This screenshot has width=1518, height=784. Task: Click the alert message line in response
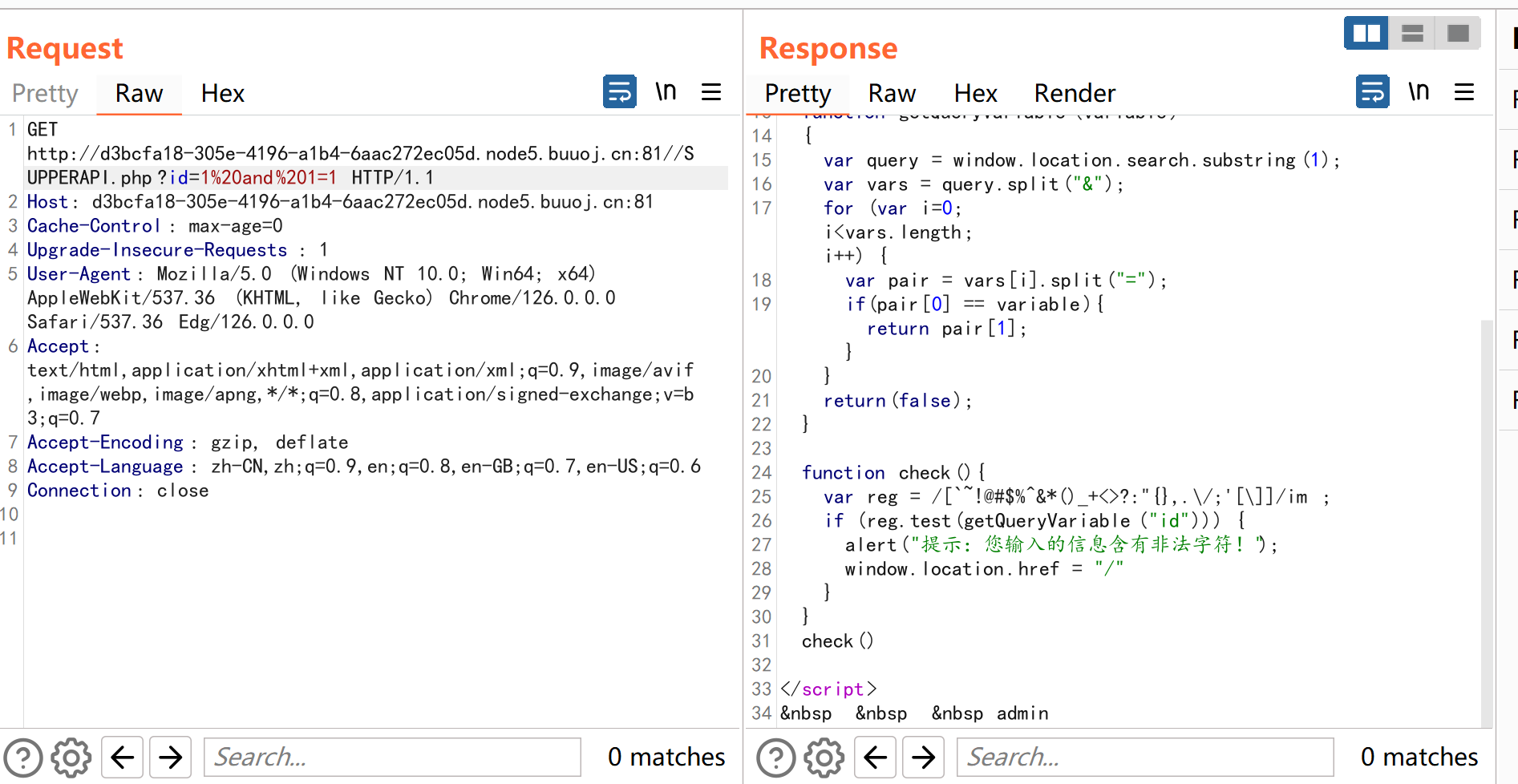[1061, 545]
